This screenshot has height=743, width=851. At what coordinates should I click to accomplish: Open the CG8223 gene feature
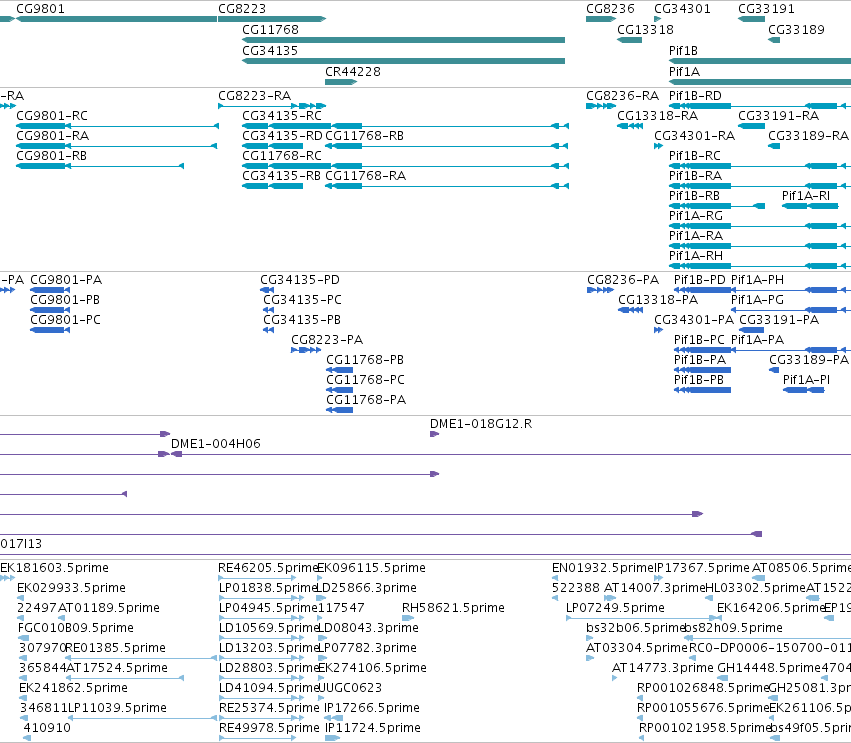[x=272, y=19]
